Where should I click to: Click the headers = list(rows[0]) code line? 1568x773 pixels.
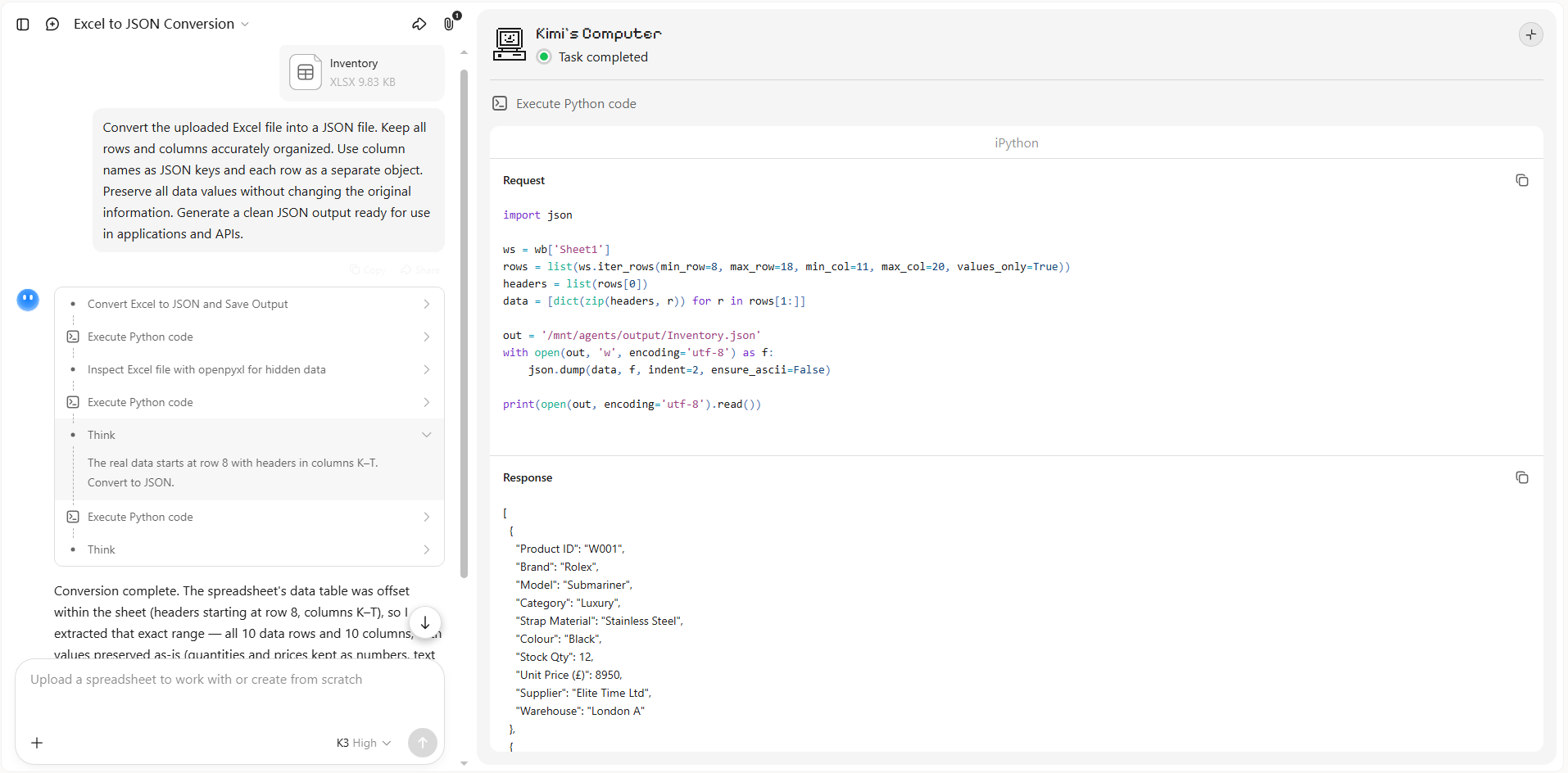click(575, 283)
